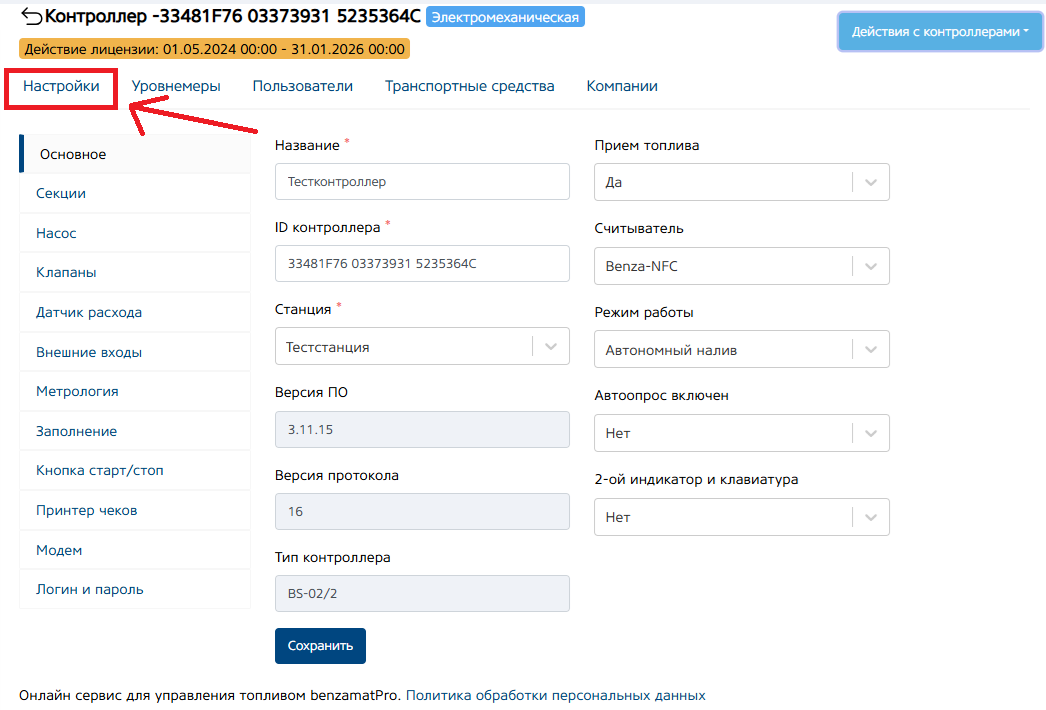
Task: Open the Действия с контроллерами dropdown
Action: [x=940, y=32]
